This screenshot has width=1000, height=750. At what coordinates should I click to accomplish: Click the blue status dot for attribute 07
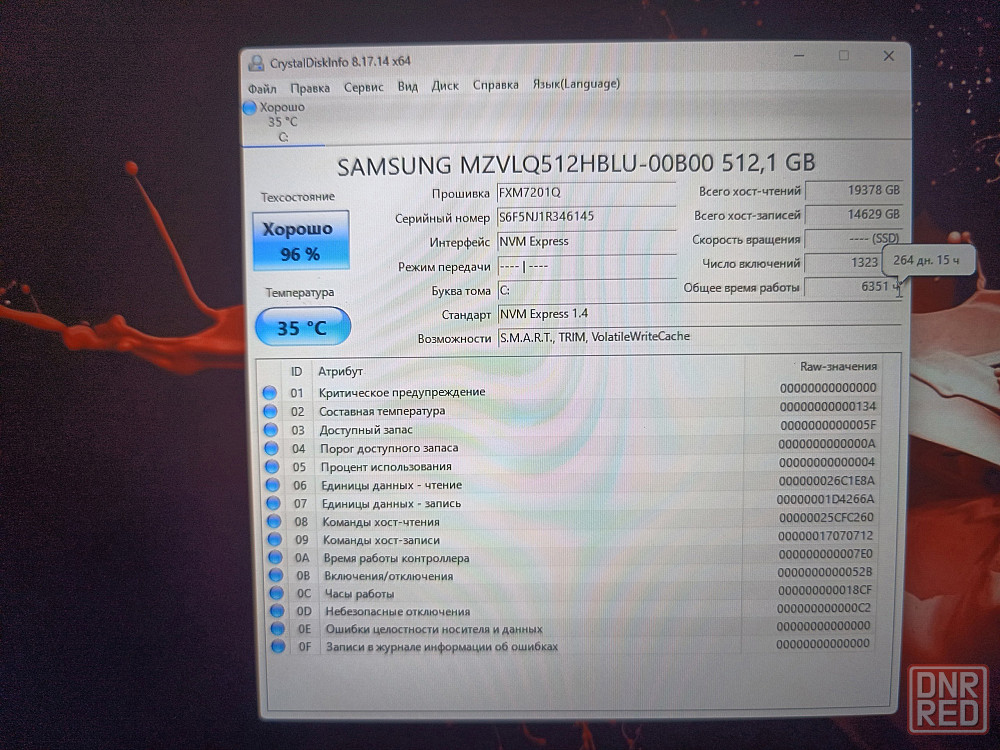click(x=274, y=503)
